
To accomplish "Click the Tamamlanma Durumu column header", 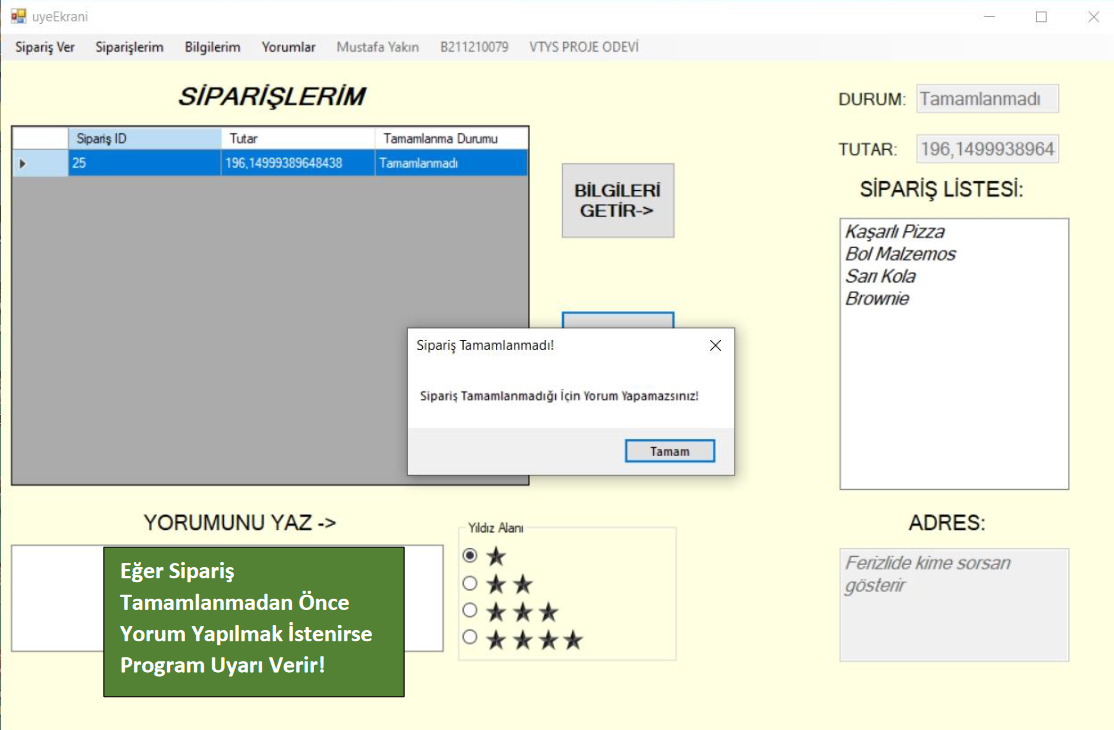I will coord(450,139).
